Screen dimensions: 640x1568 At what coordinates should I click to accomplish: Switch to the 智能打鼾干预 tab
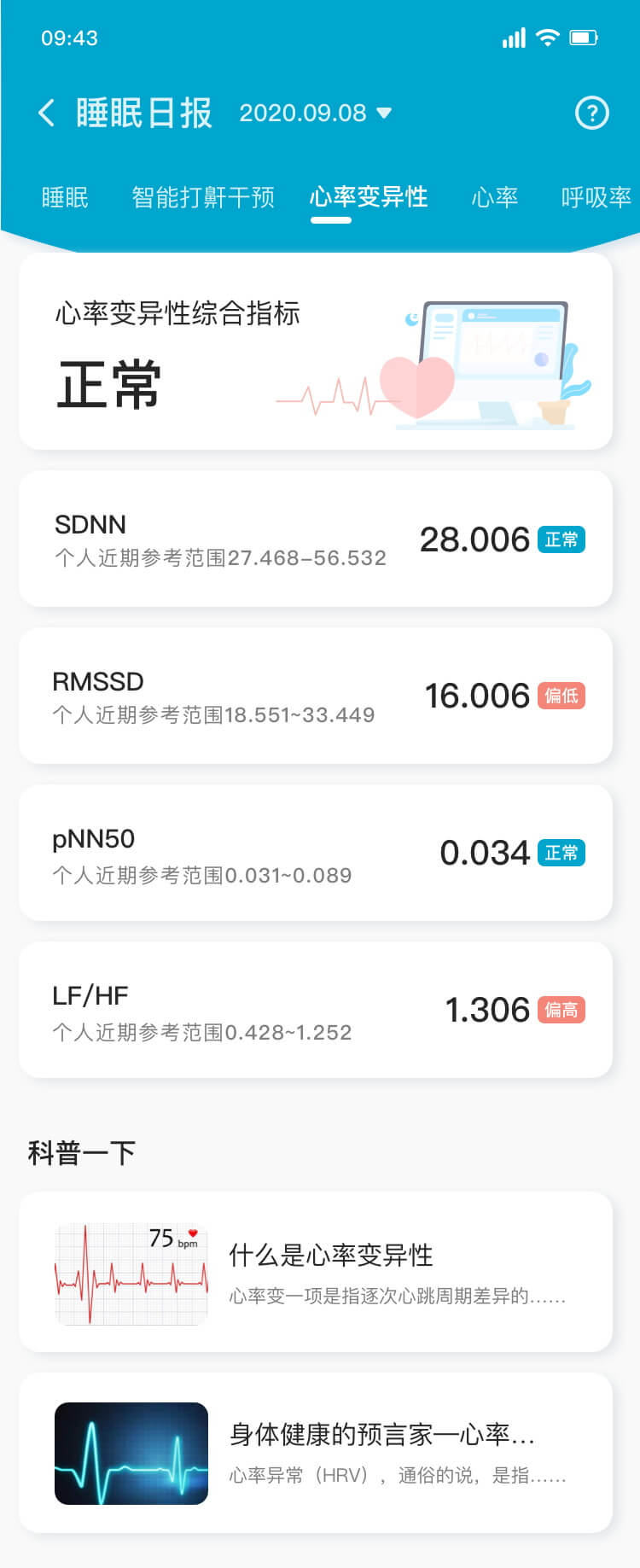point(203,197)
